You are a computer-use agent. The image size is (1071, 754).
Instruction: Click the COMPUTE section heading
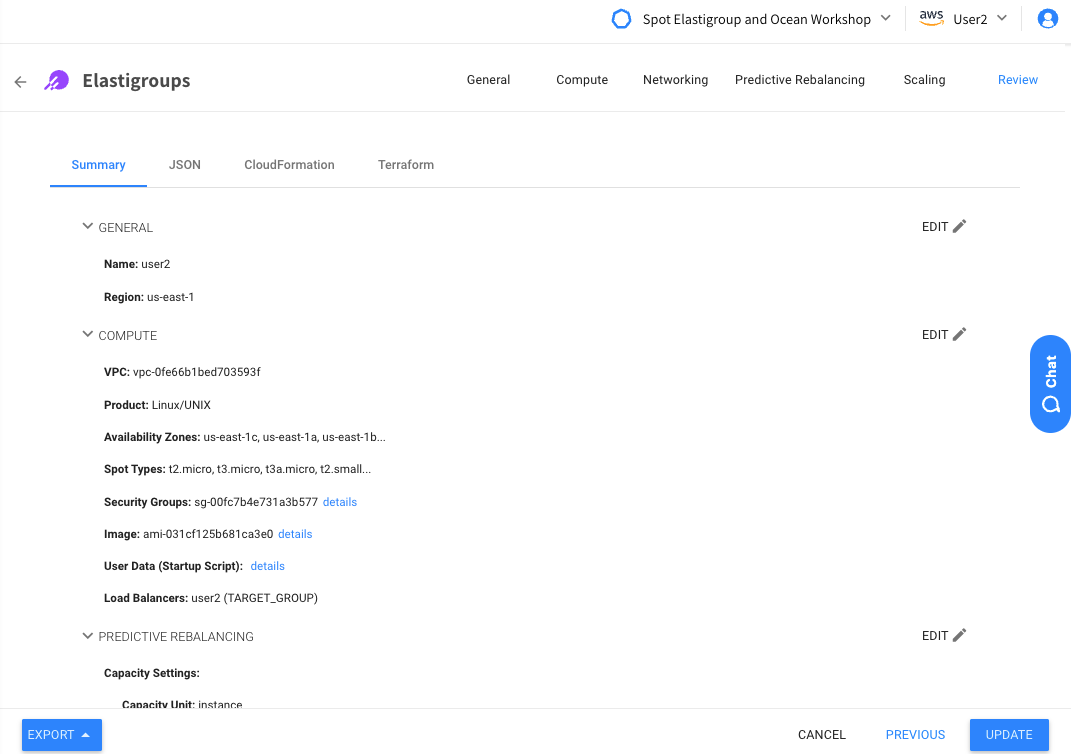pyautogui.click(x=128, y=335)
